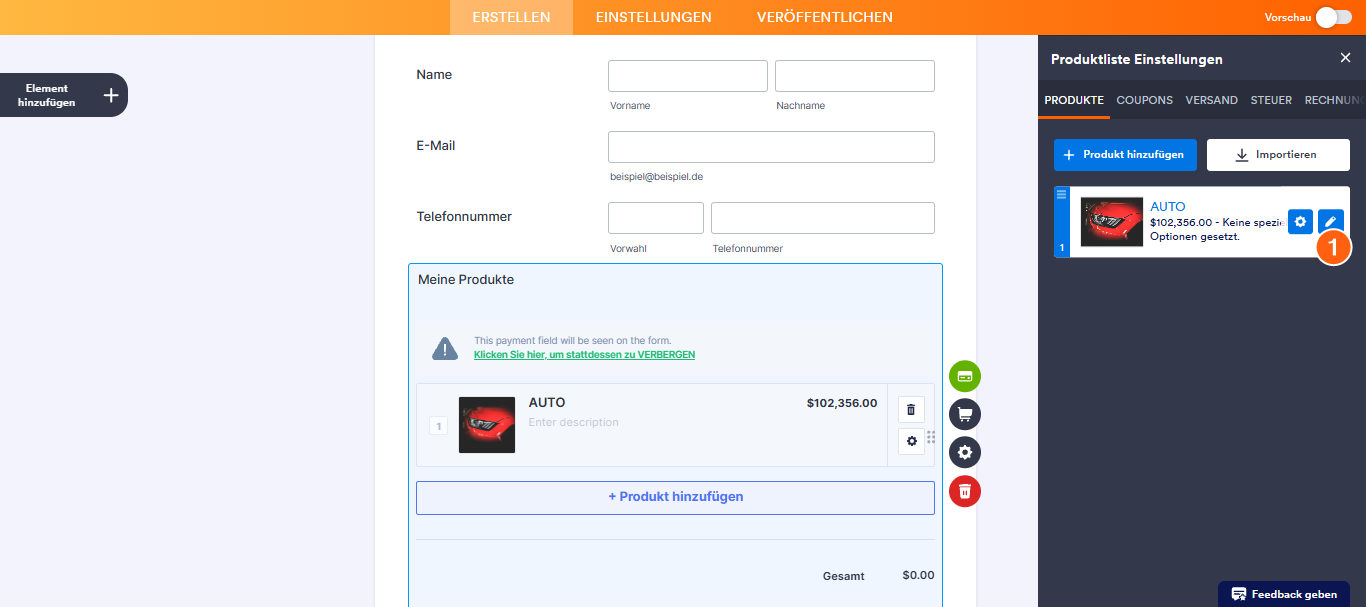Select the PRODUKTE tab in the settings panel
Viewport: 1366px width, 607px height.
point(1074,100)
